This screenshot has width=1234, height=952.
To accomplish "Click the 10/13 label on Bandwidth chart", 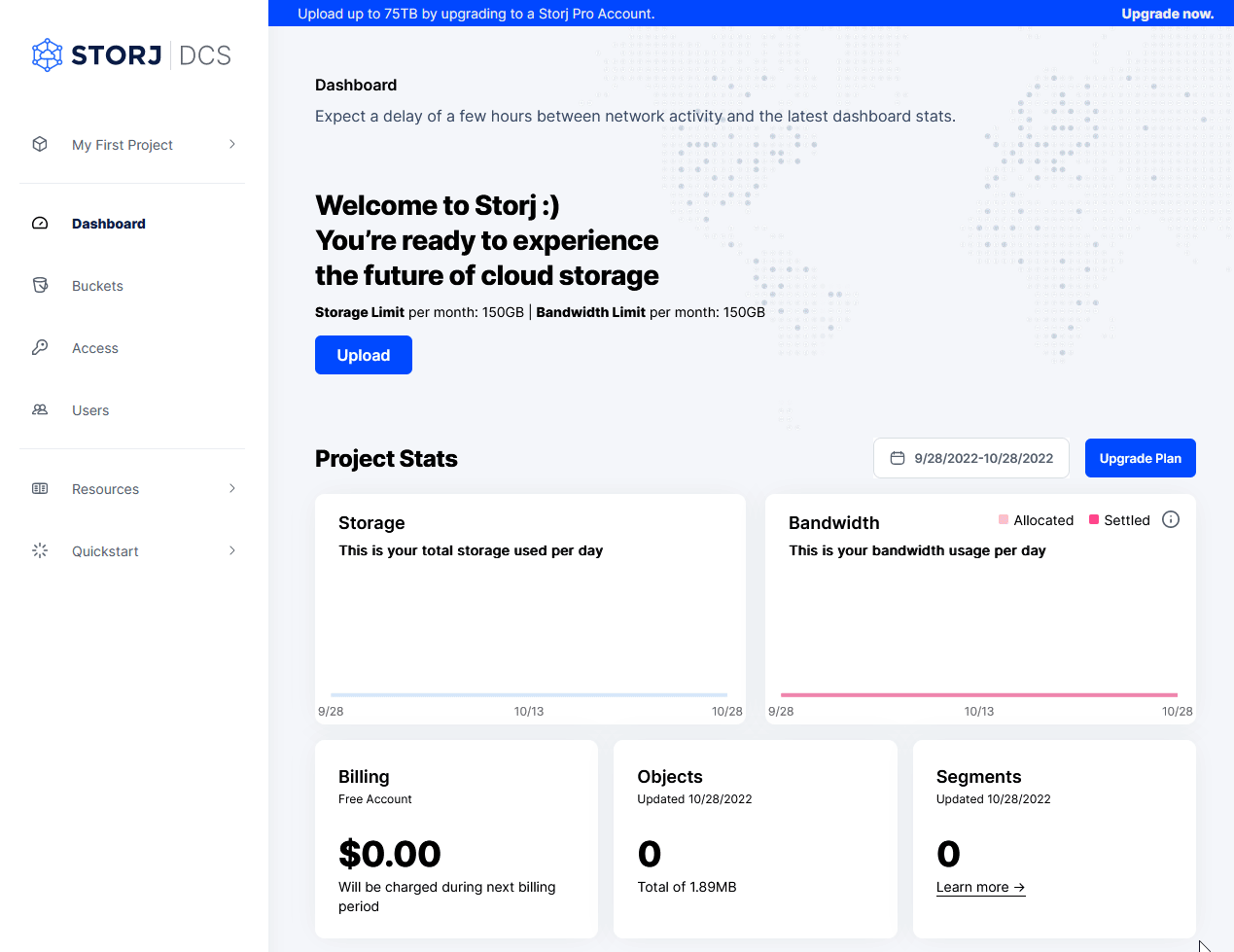I will tap(979, 712).
